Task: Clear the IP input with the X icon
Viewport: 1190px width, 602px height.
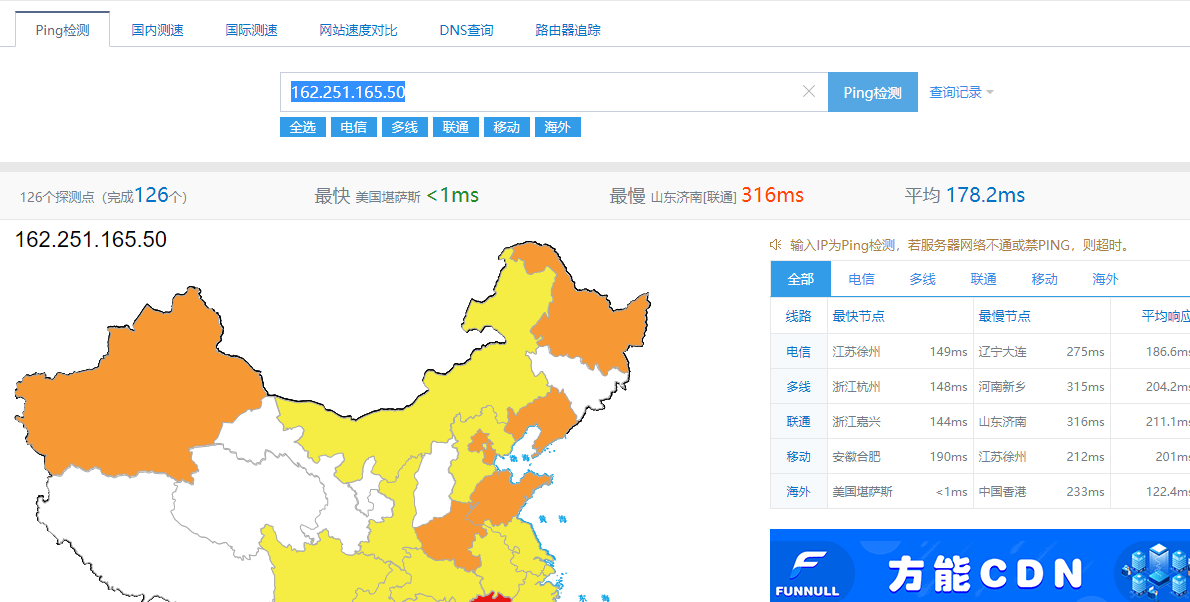Action: [809, 92]
